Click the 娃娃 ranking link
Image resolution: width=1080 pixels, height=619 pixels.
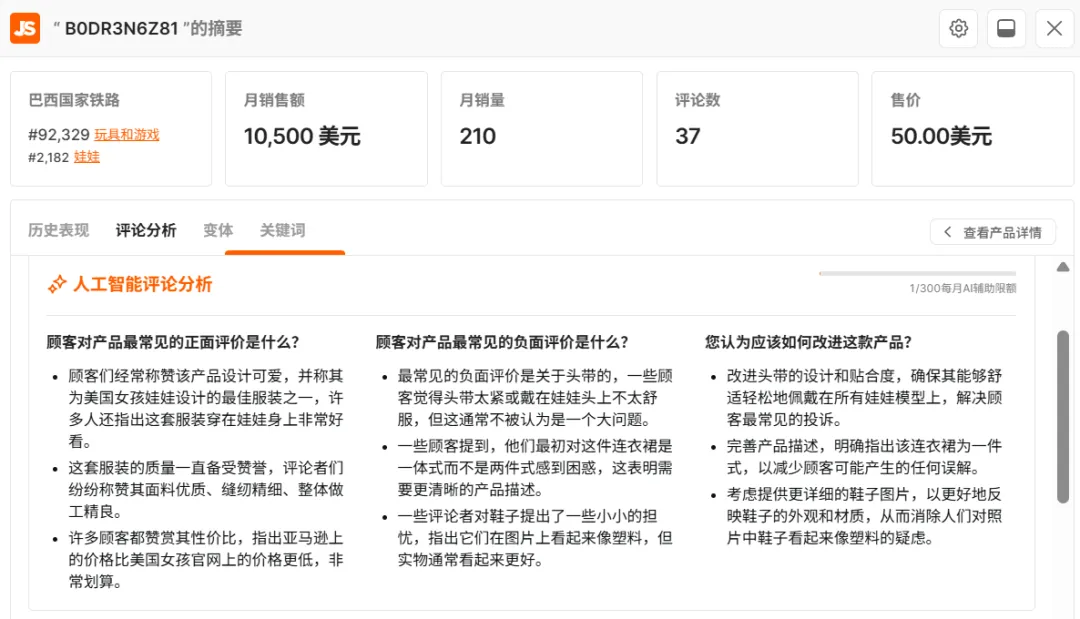click(86, 157)
